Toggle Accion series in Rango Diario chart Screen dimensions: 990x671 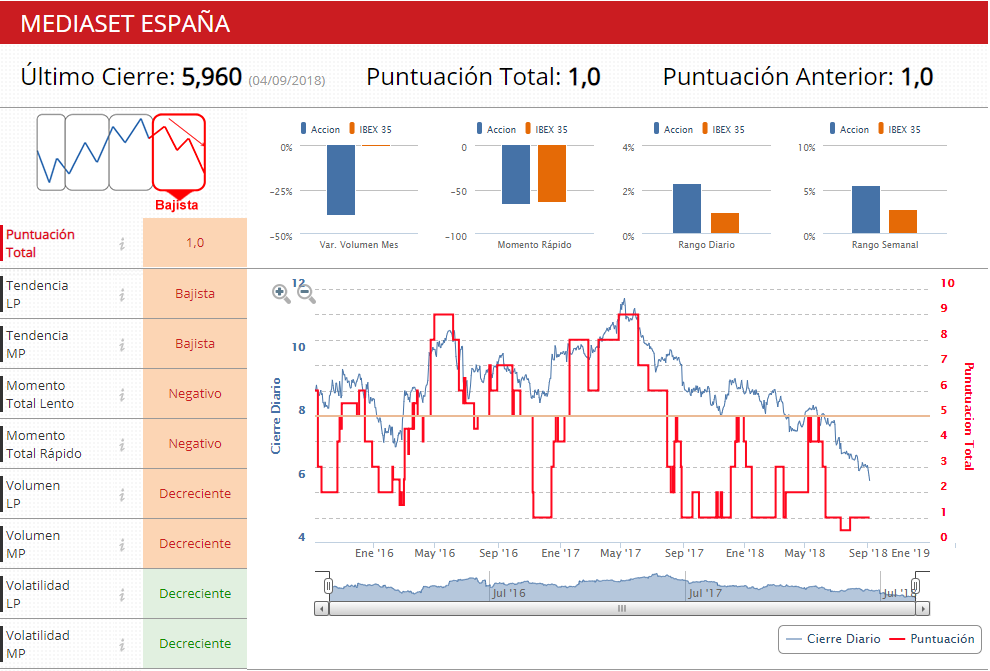(673, 129)
